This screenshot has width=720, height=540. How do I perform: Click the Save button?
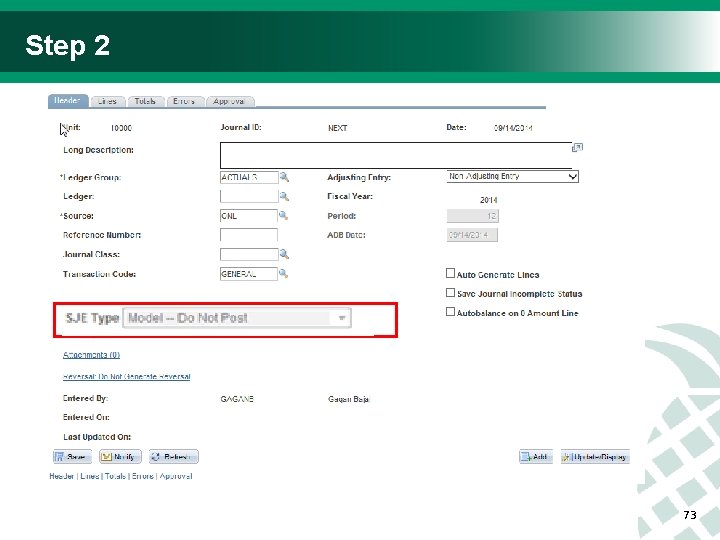[72, 456]
